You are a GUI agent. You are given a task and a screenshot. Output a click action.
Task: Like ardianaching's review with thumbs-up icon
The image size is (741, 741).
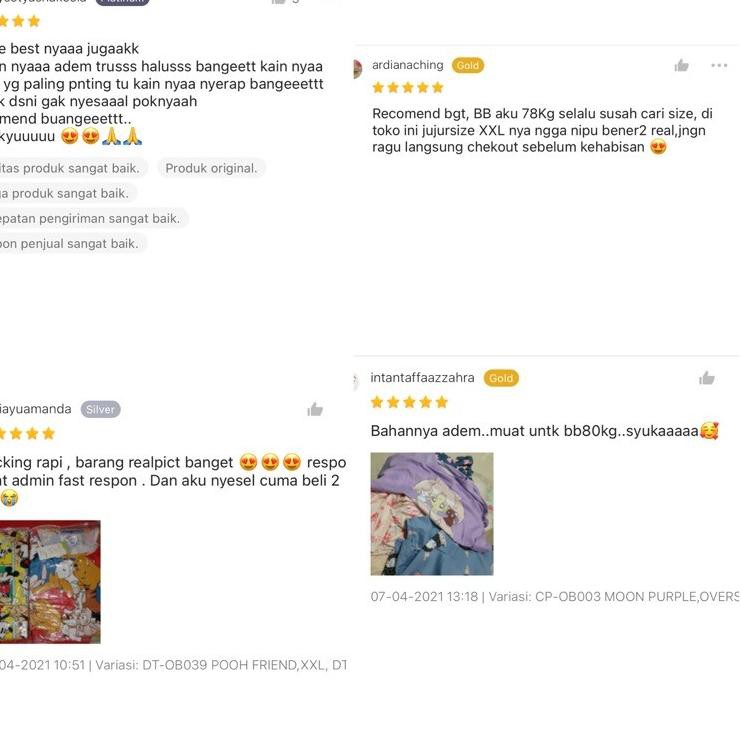[x=681, y=65]
